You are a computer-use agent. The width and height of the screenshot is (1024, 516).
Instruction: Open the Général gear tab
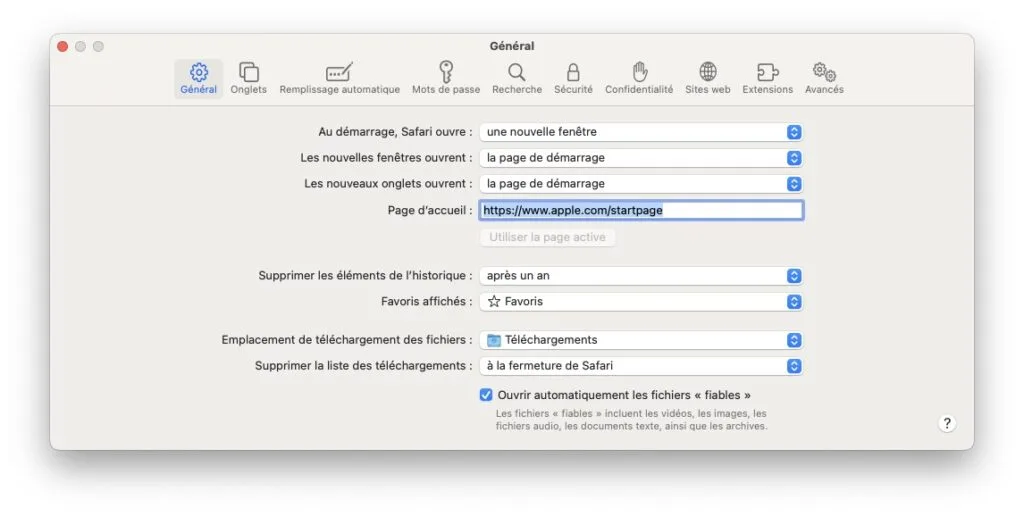(199, 78)
